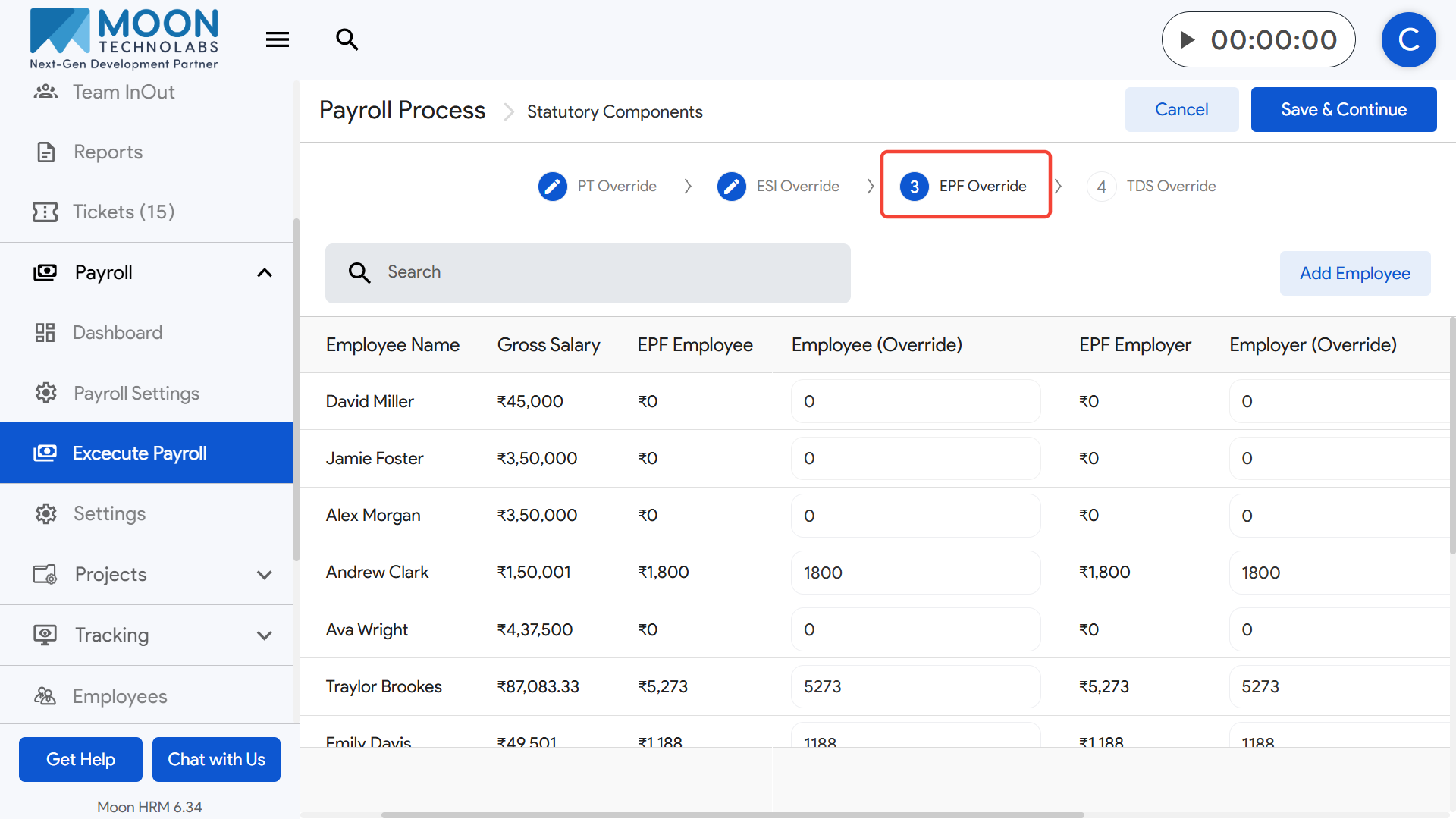Click the PT Override pencil step icon
Screen dimensions: 1456x819
click(x=552, y=187)
